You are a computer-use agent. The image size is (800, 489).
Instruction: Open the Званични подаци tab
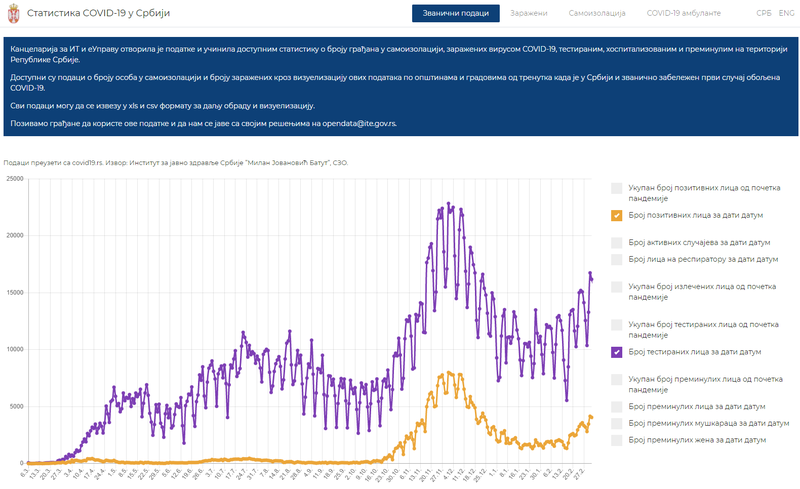[x=455, y=14]
